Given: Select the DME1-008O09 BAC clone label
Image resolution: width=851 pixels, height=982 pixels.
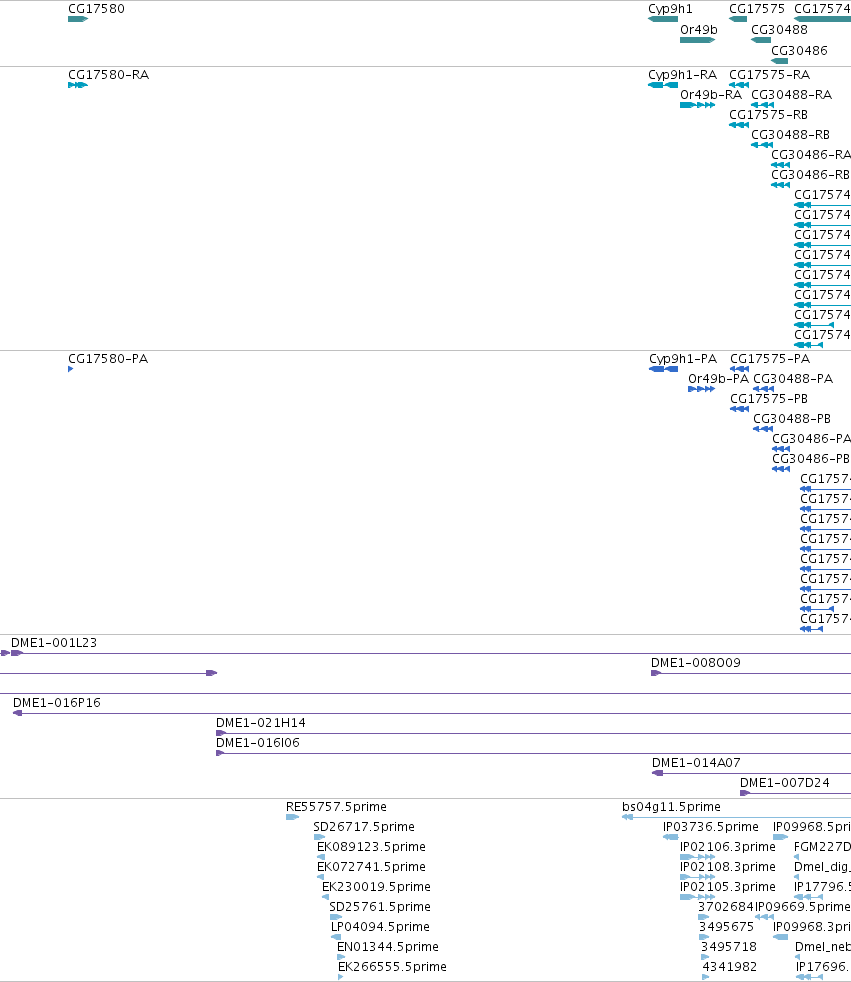Looking at the screenshot, I should 696,663.
